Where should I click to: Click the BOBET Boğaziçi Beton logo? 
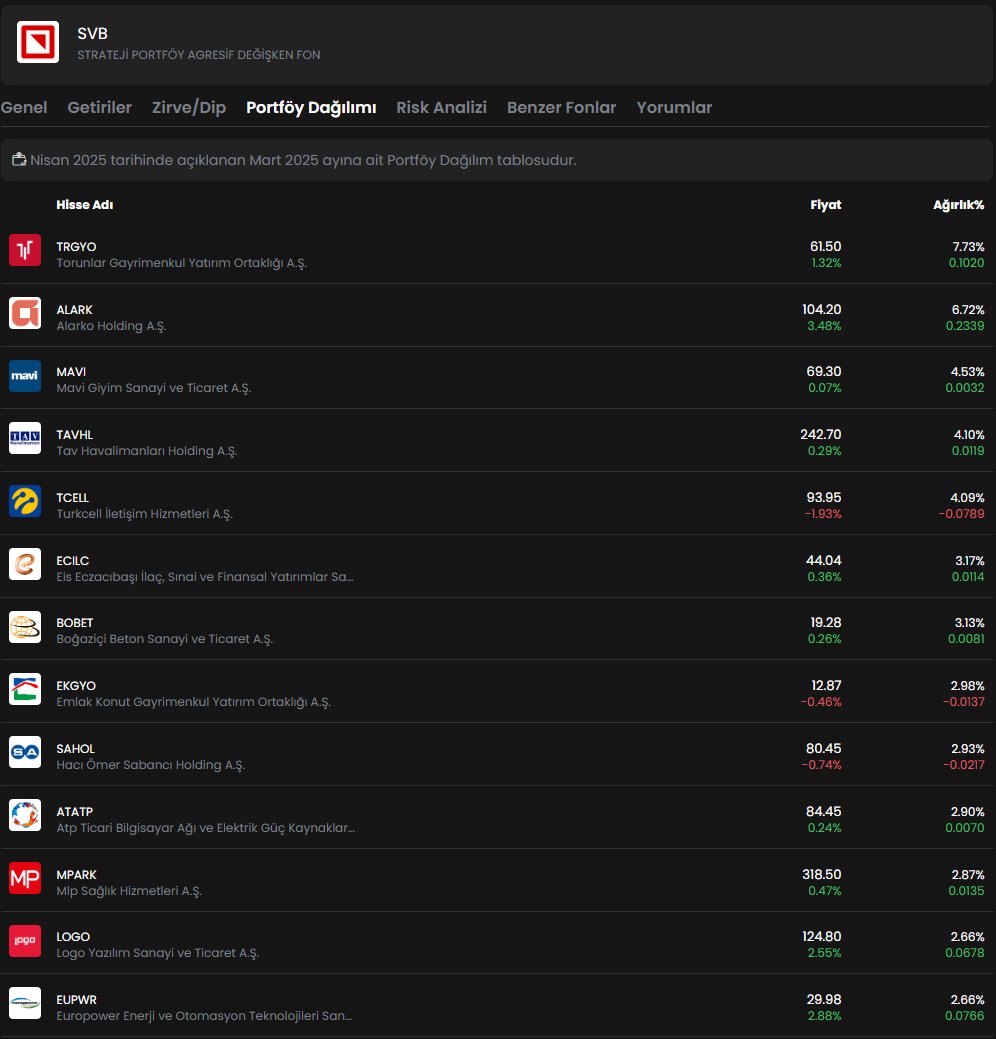pyautogui.click(x=25, y=627)
